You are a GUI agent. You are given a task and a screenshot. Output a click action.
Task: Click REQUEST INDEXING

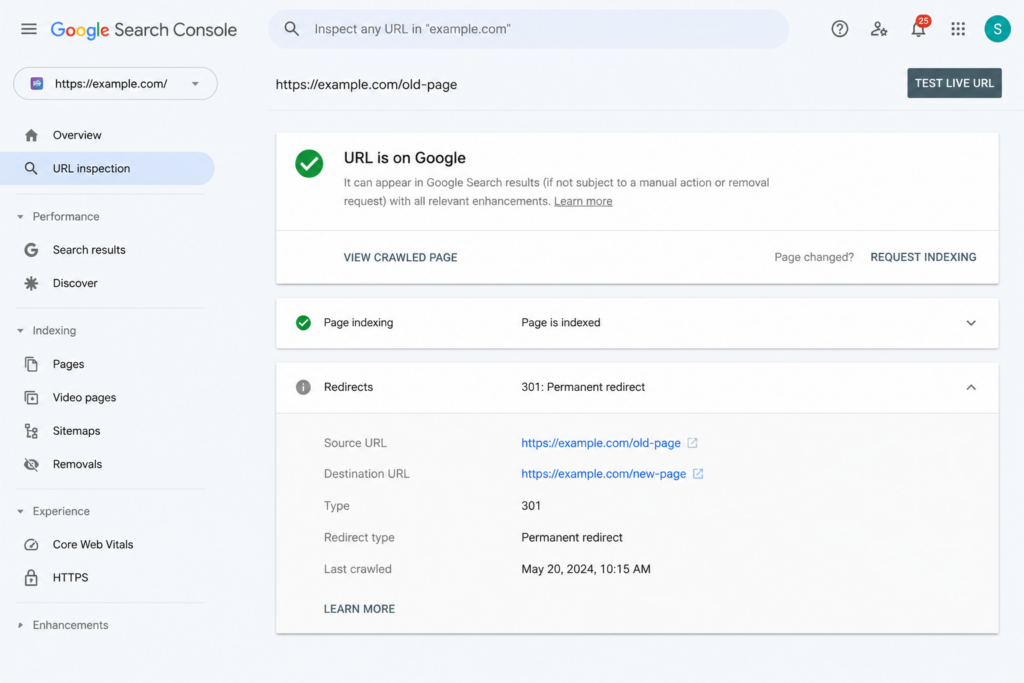point(923,257)
